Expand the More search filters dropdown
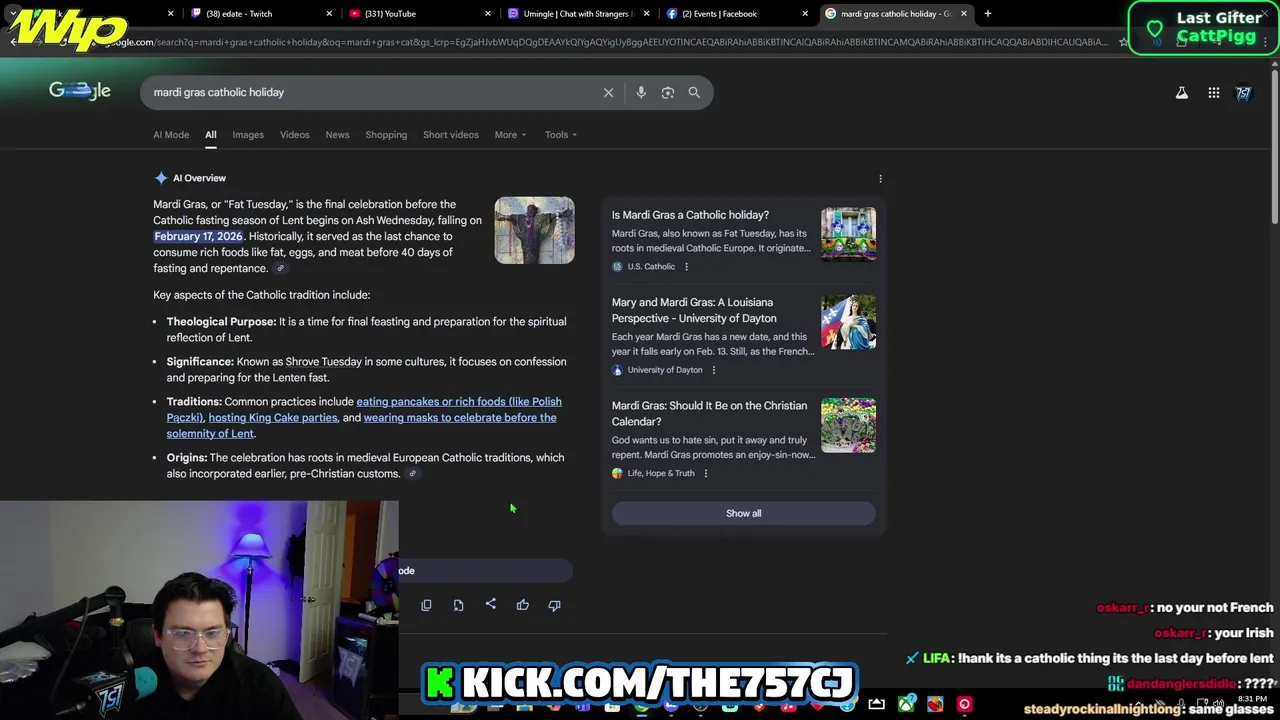The height and width of the screenshot is (720, 1280). pos(510,135)
